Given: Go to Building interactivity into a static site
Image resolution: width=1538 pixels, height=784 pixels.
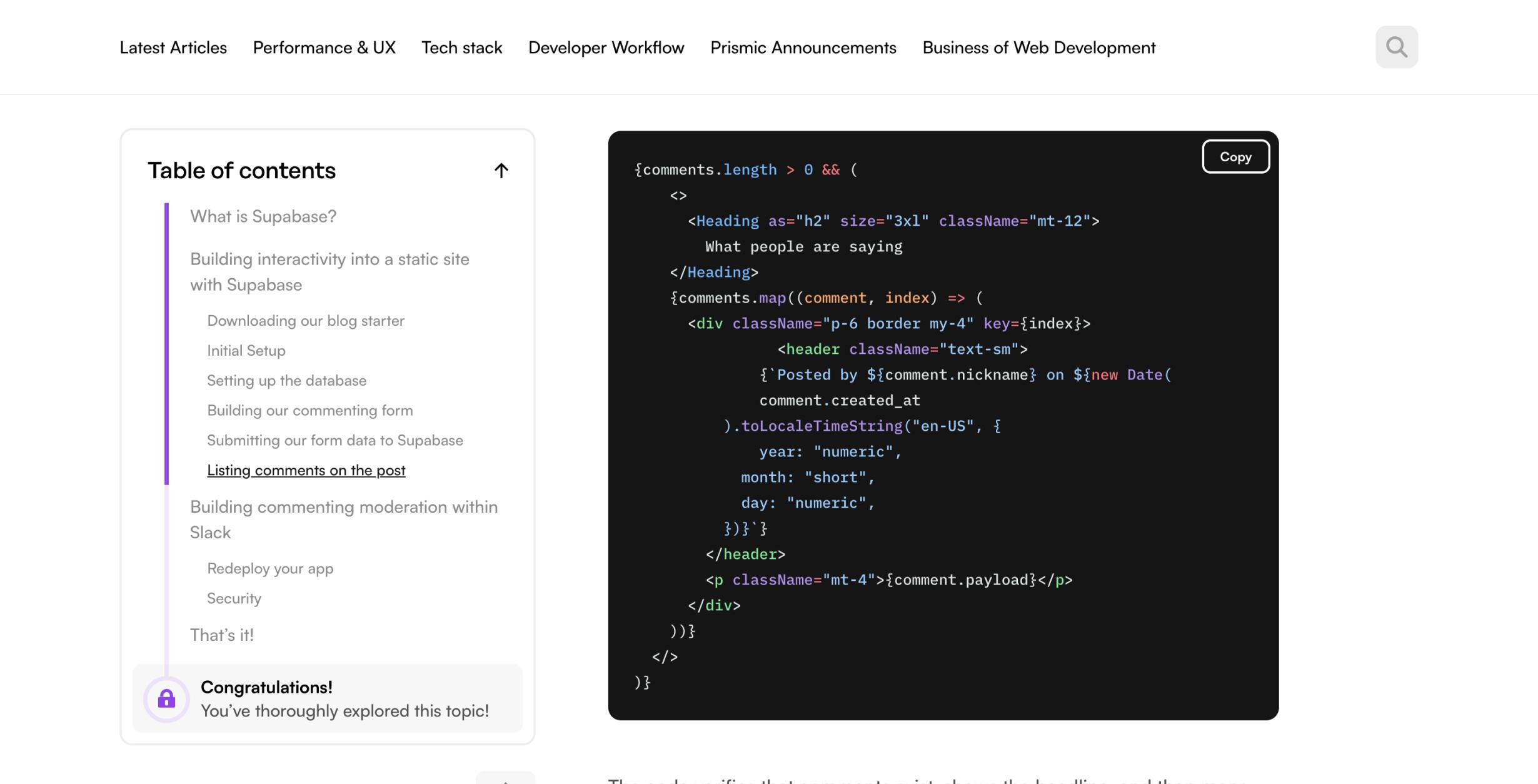Looking at the screenshot, I should point(329,271).
